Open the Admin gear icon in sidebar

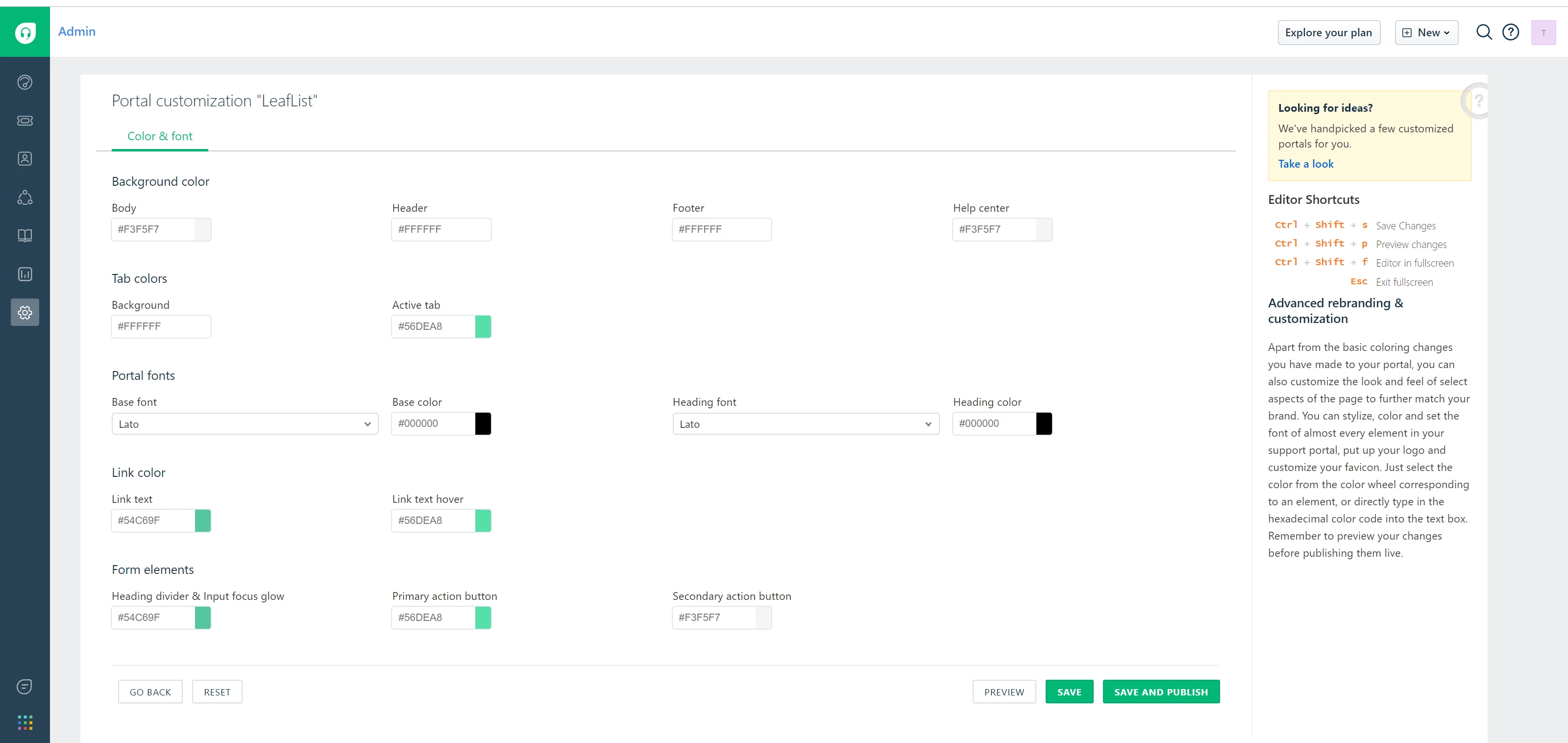[25, 312]
